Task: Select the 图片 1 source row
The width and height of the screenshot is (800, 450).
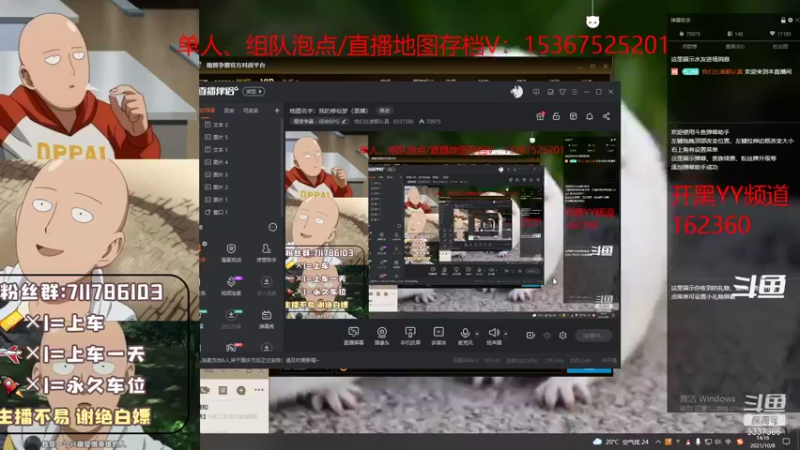Action: [240, 199]
